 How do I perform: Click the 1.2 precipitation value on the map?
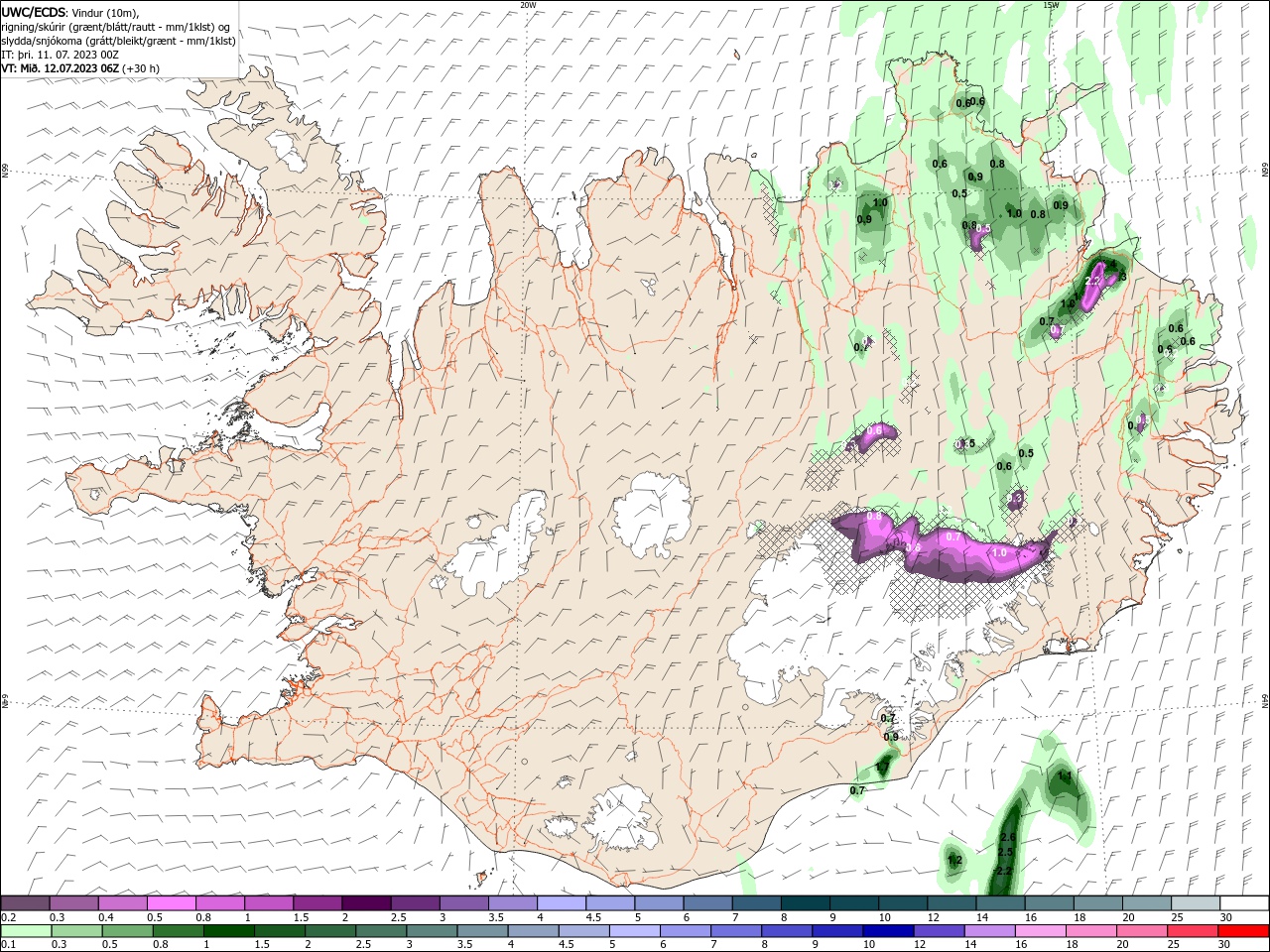(x=954, y=861)
